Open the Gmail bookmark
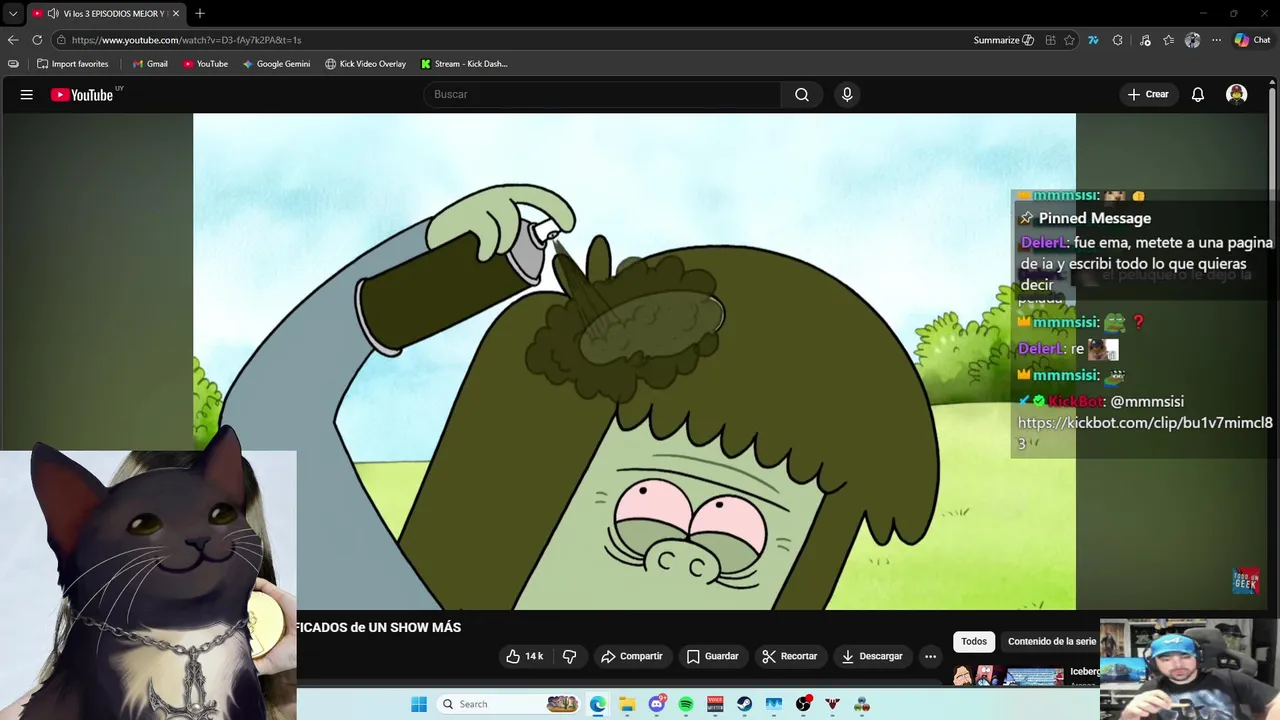The height and width of the screenshot is (720, 1280). pyautogui.click(x=150, y=64)
